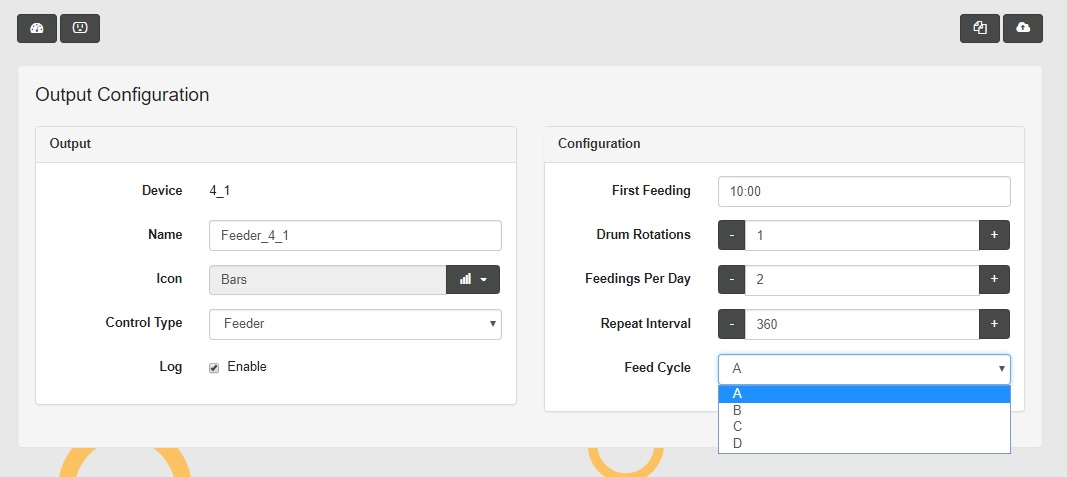
Task: Open the Control Type Feeder dropdown
Action: [x=355, y=324]
